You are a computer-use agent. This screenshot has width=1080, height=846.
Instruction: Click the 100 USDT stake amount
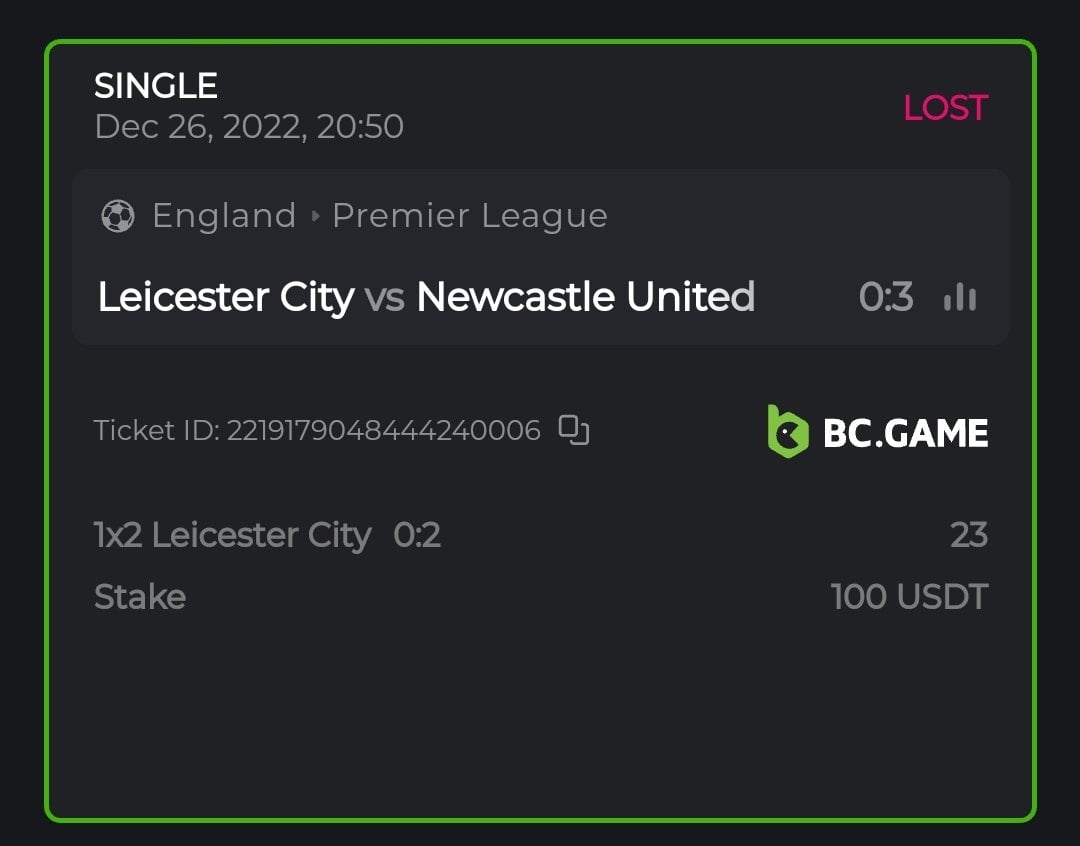909,597
